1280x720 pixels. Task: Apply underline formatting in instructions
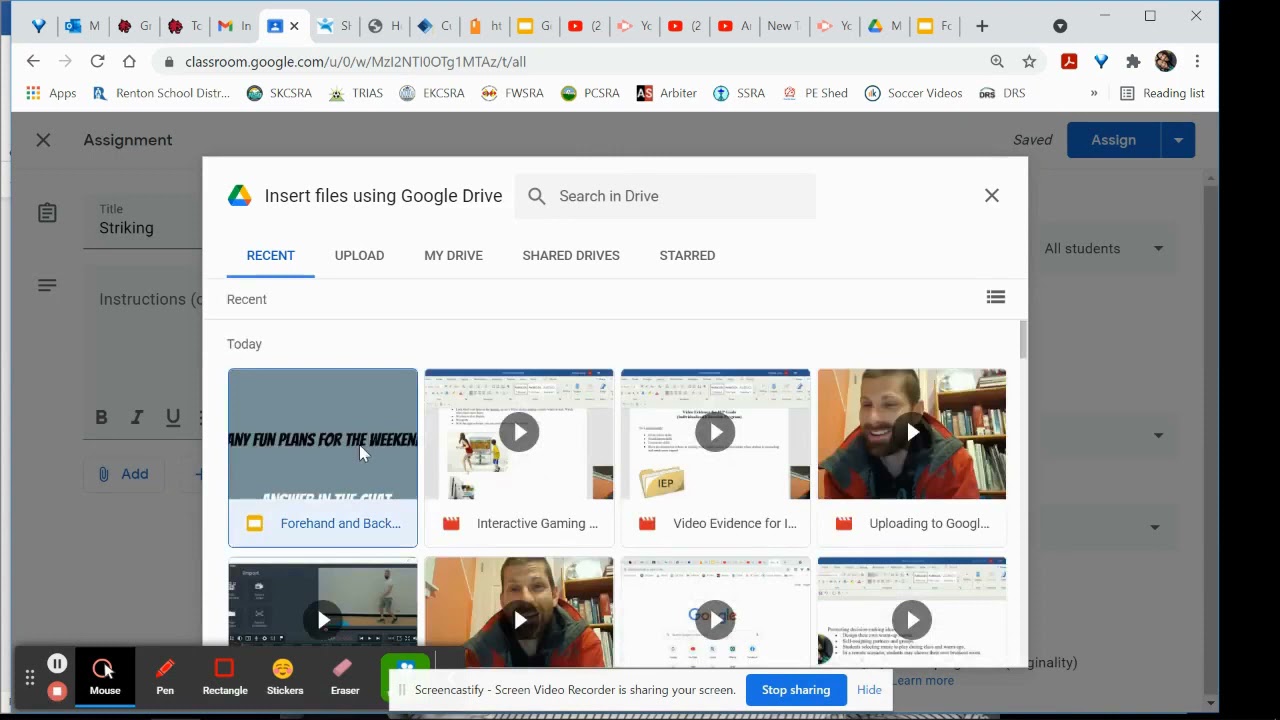point(173,417)
